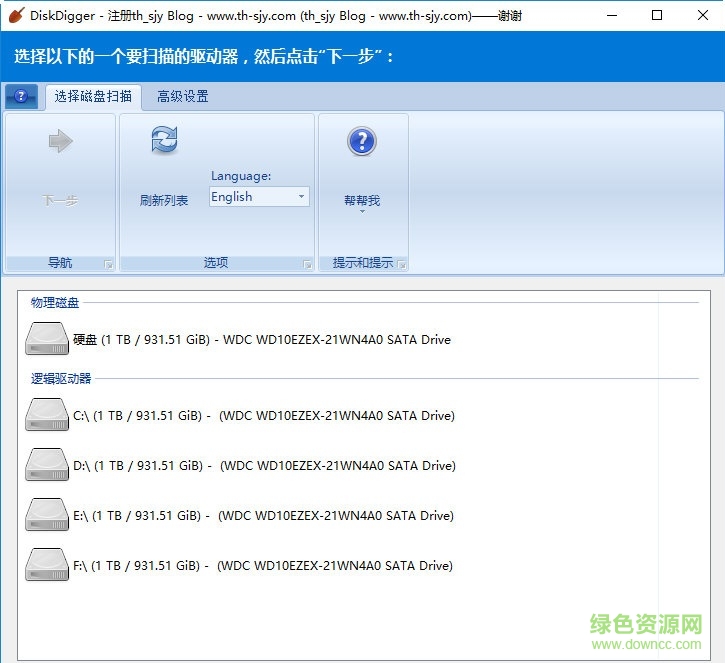Viewport: 725px width, 663px height.
Task: Open the Language dropdown set to English
Action: 259,197
